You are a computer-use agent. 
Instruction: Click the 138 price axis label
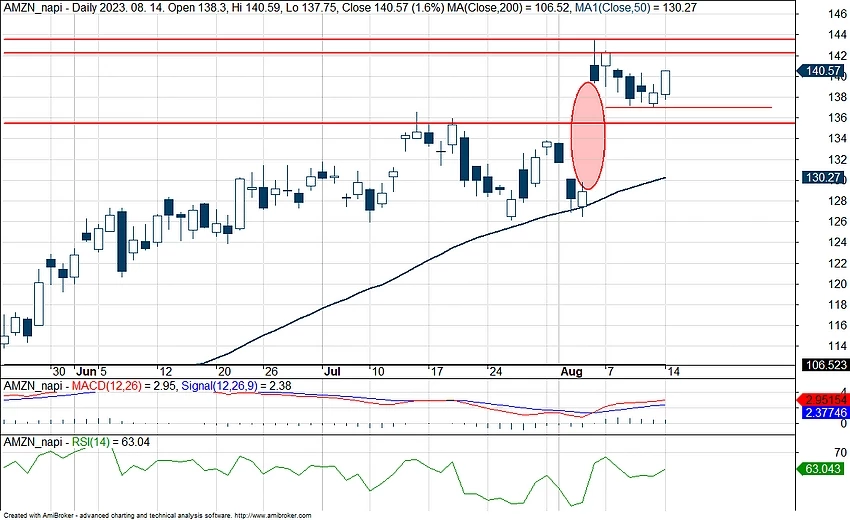(x=838, y=97)
